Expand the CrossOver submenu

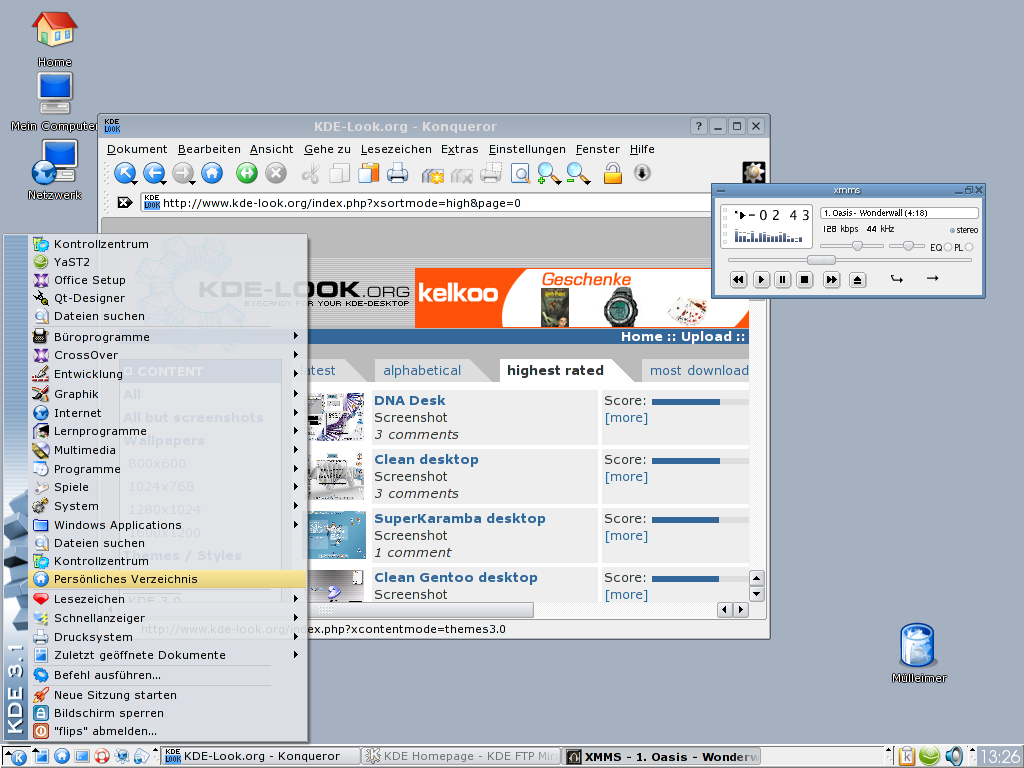168,355
